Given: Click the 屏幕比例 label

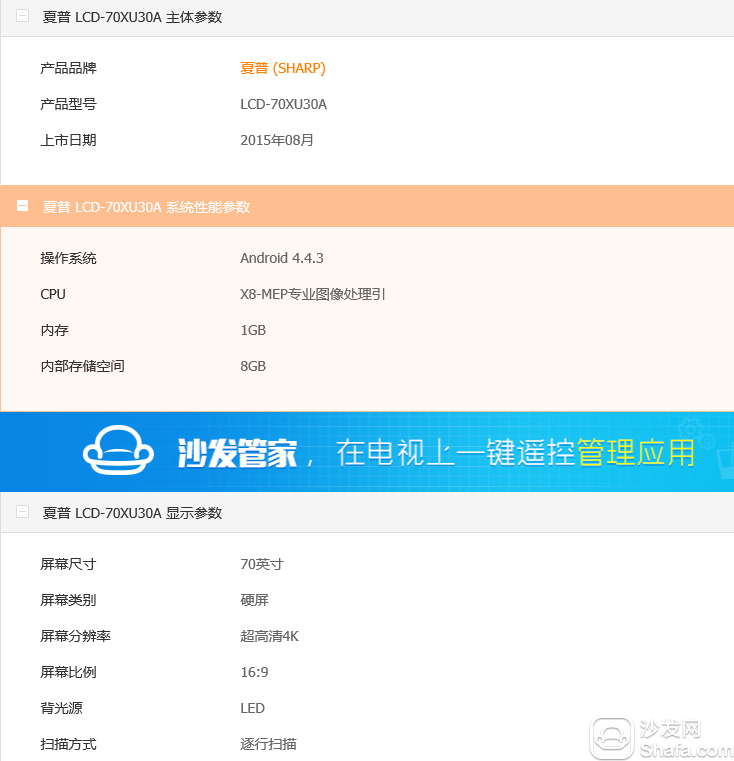Looking at the screenshot, I should (x=68, y=672).
